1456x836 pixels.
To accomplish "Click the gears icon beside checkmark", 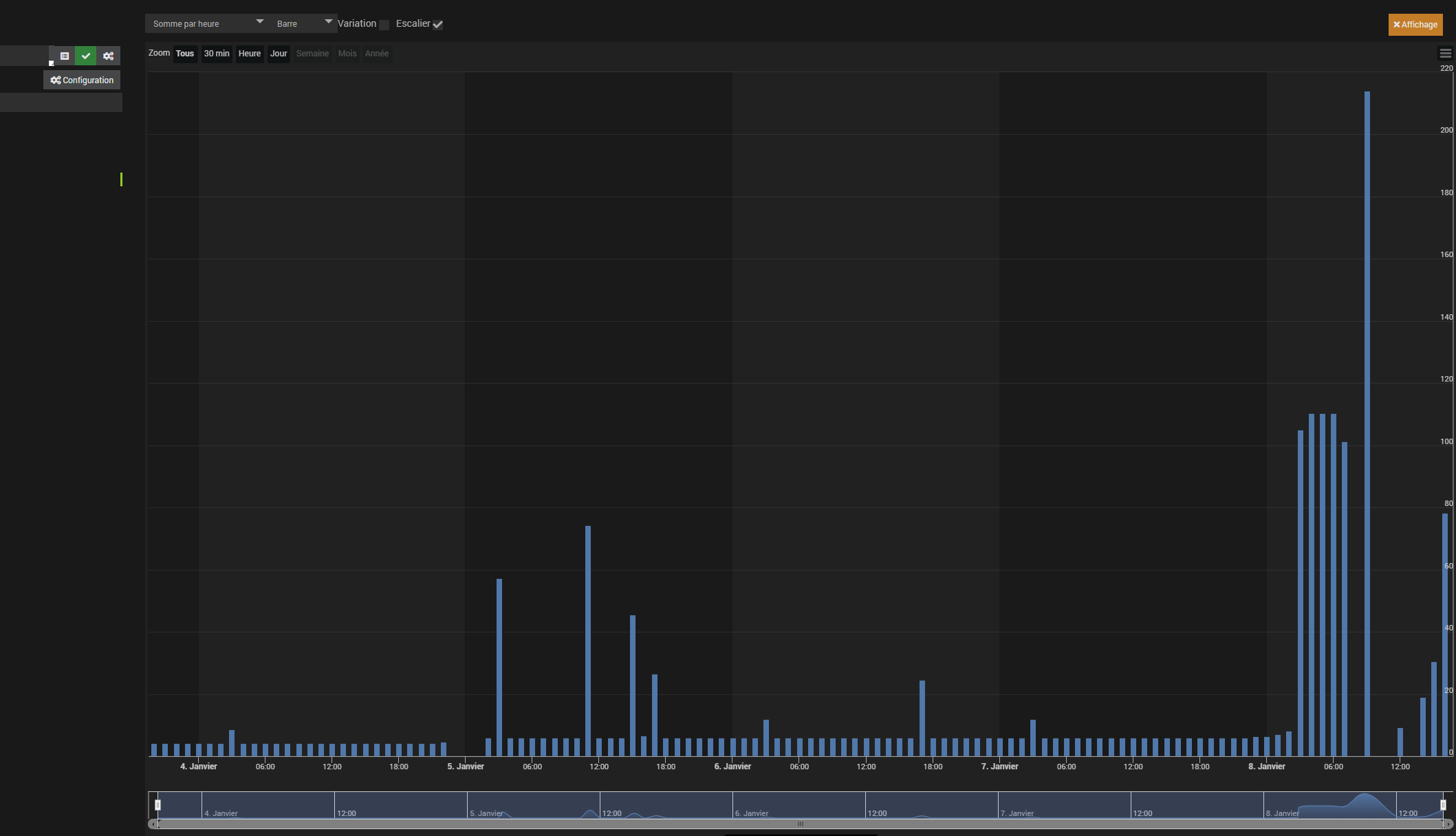I will pyautogui.click(x=108, y=56).
